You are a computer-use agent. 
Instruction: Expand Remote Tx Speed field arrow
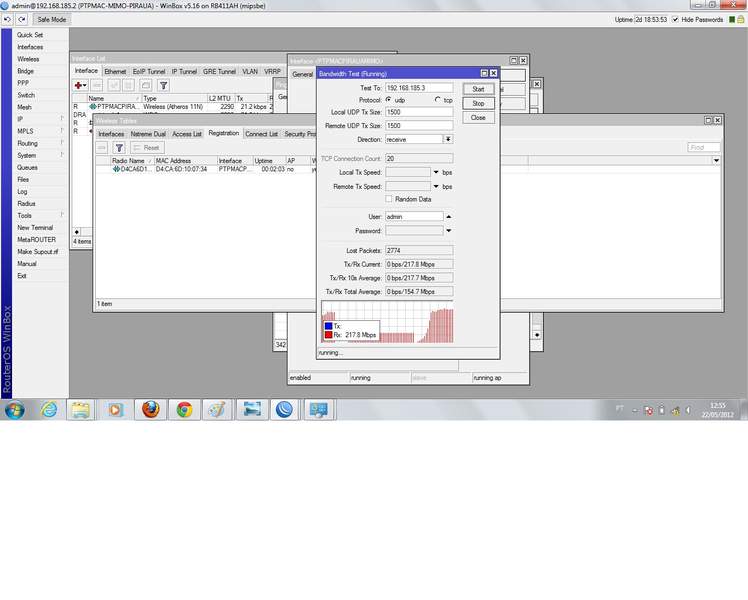[x=436, y=186]
